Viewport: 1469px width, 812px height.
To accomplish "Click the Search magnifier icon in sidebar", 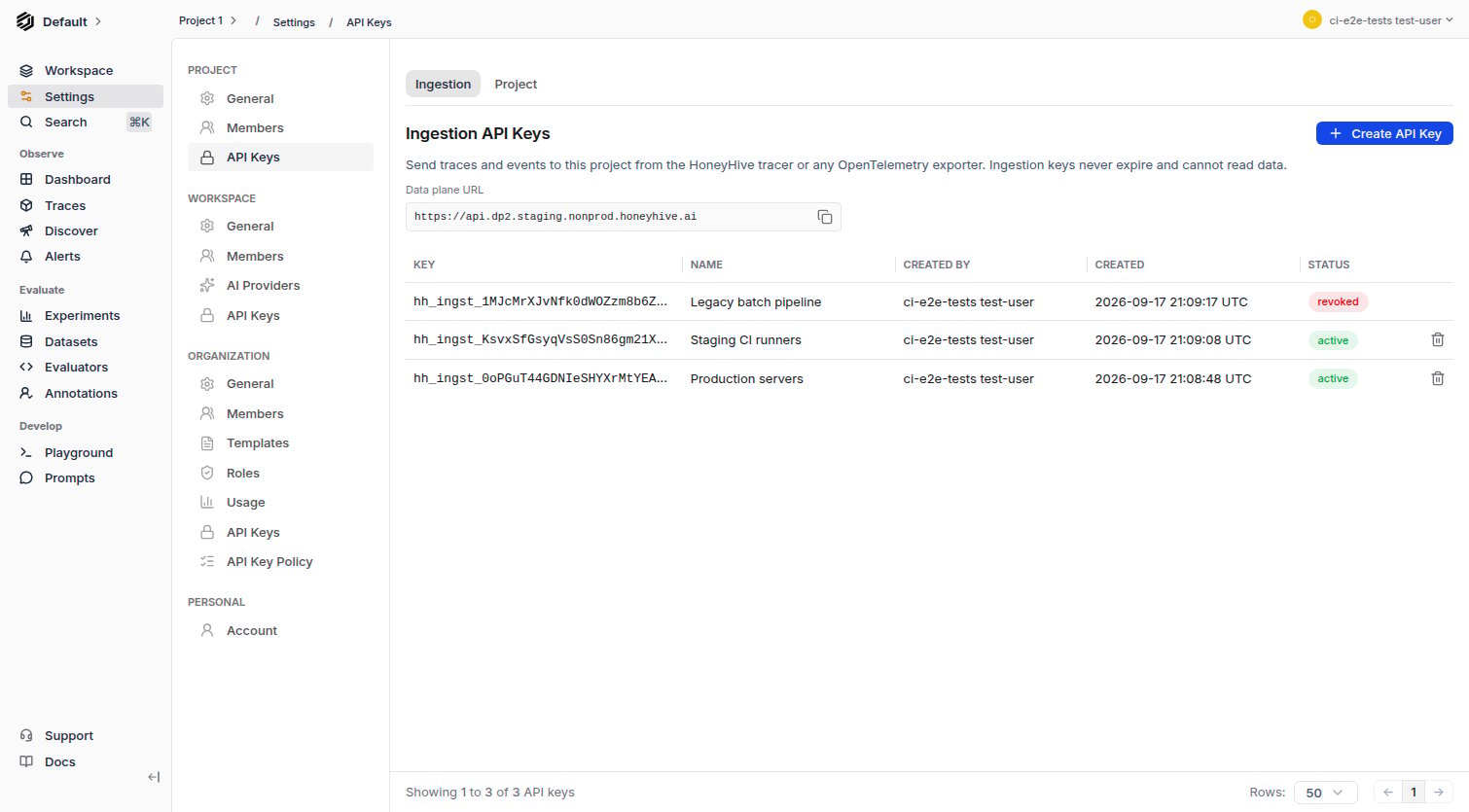I will click(26, 122).
